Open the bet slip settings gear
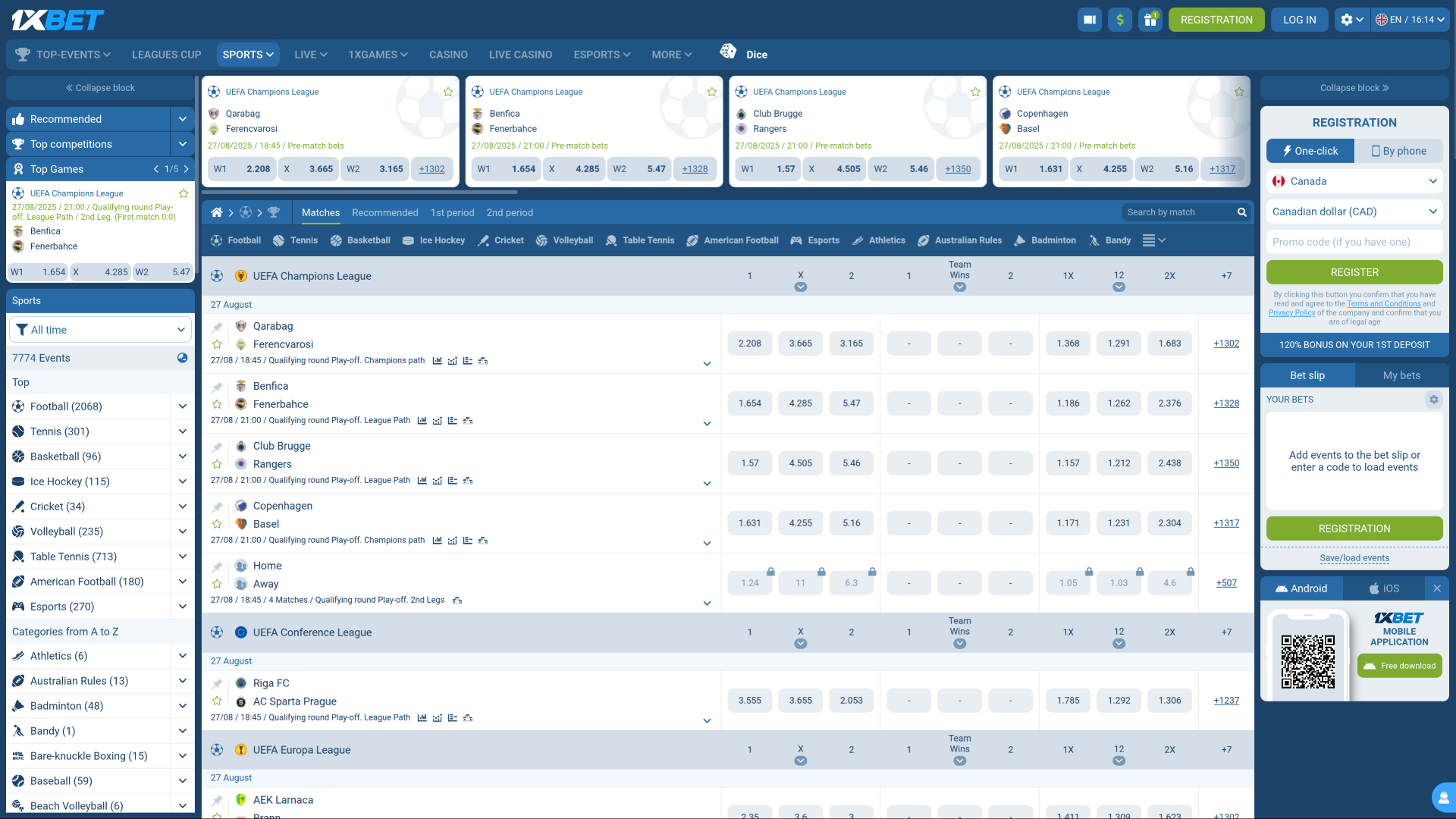 click(x=1433, y=399)
